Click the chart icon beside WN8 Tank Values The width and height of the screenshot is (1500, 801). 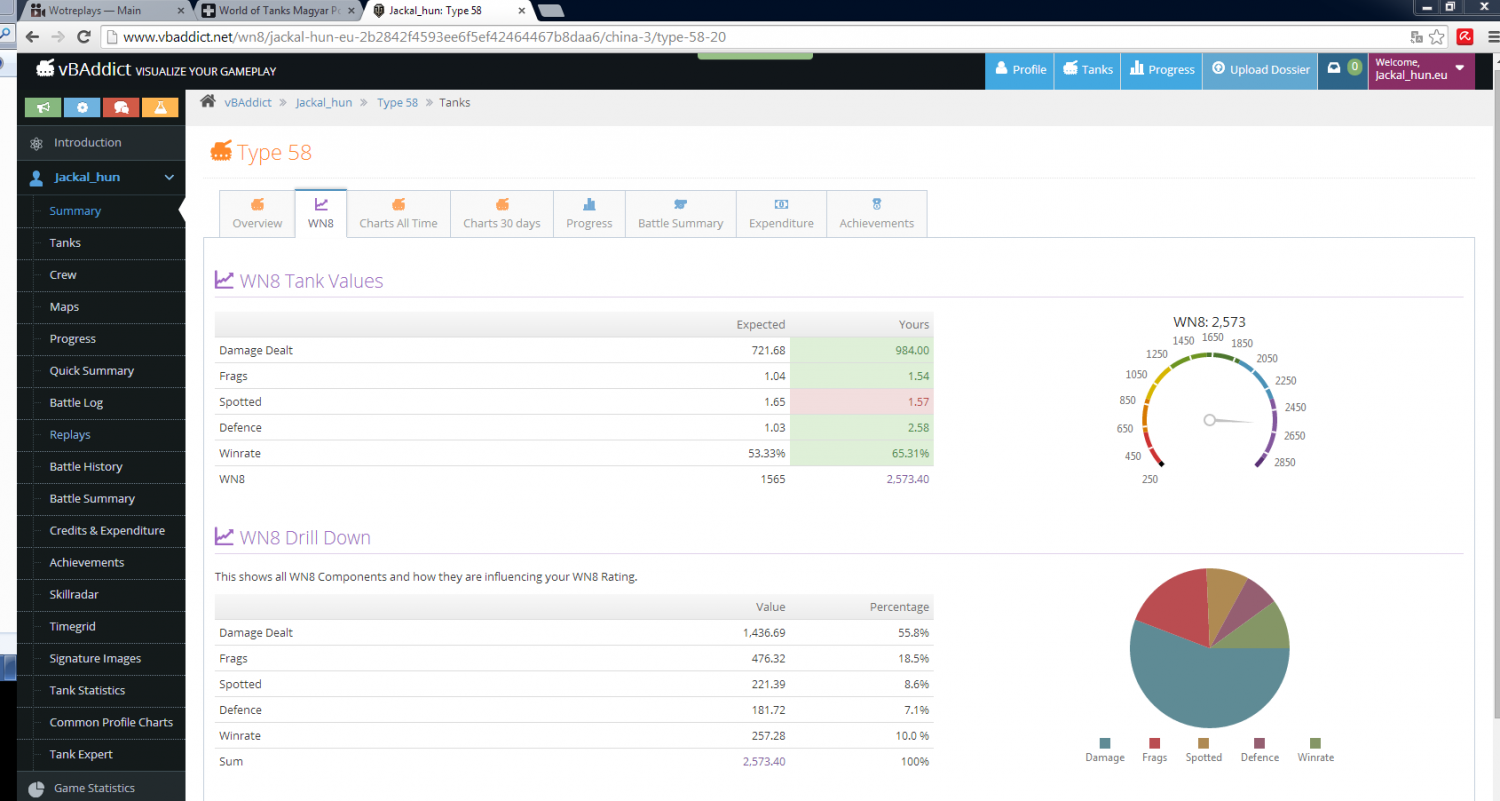224,280
